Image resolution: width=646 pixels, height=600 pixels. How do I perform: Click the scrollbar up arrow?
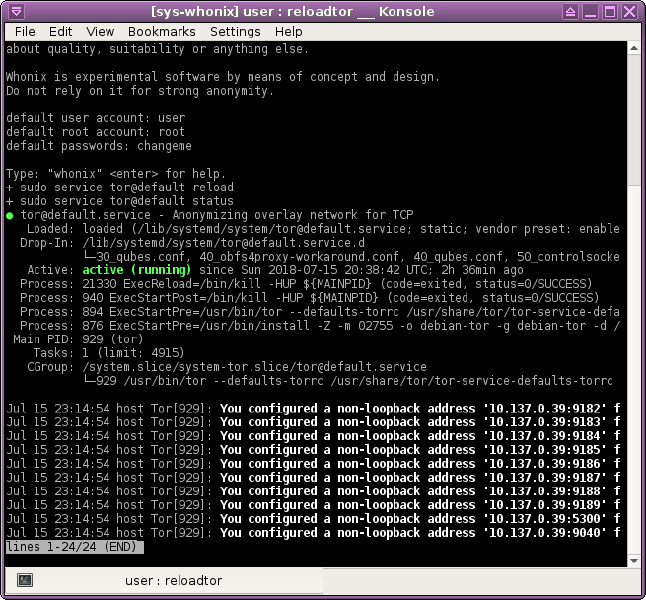(x=634, y=48)
